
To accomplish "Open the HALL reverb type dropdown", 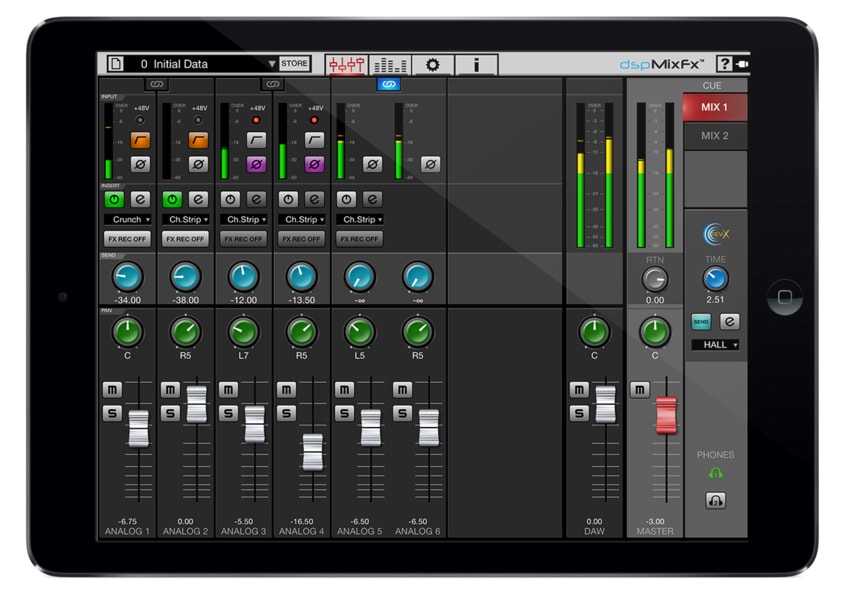I will [715, 345].
